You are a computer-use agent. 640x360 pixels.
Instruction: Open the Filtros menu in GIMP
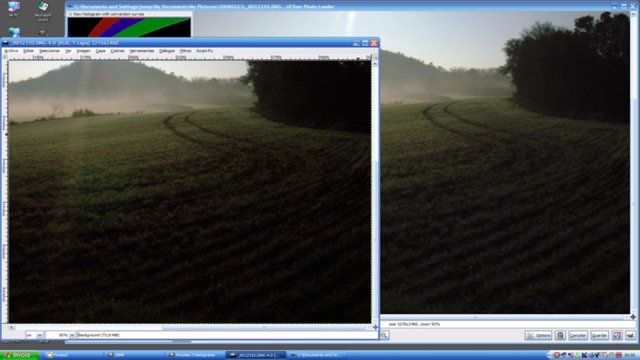[x=185, y=51]
